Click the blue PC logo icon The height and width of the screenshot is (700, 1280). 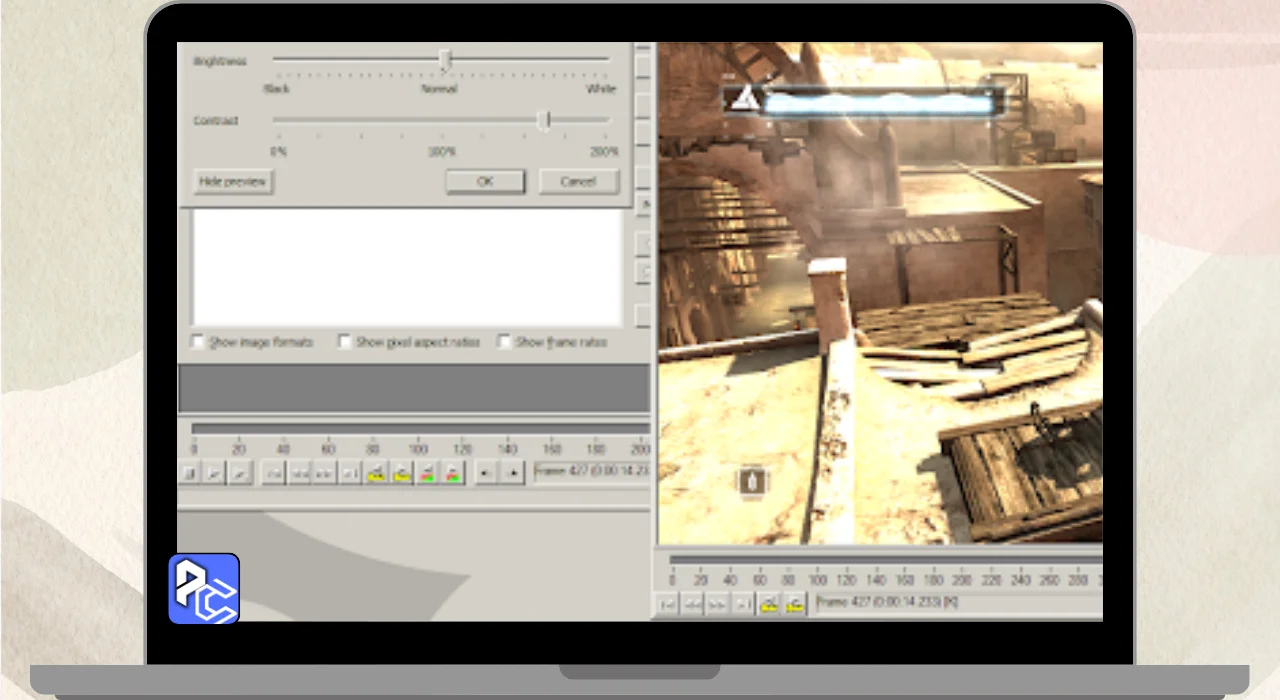coord(204,589)
